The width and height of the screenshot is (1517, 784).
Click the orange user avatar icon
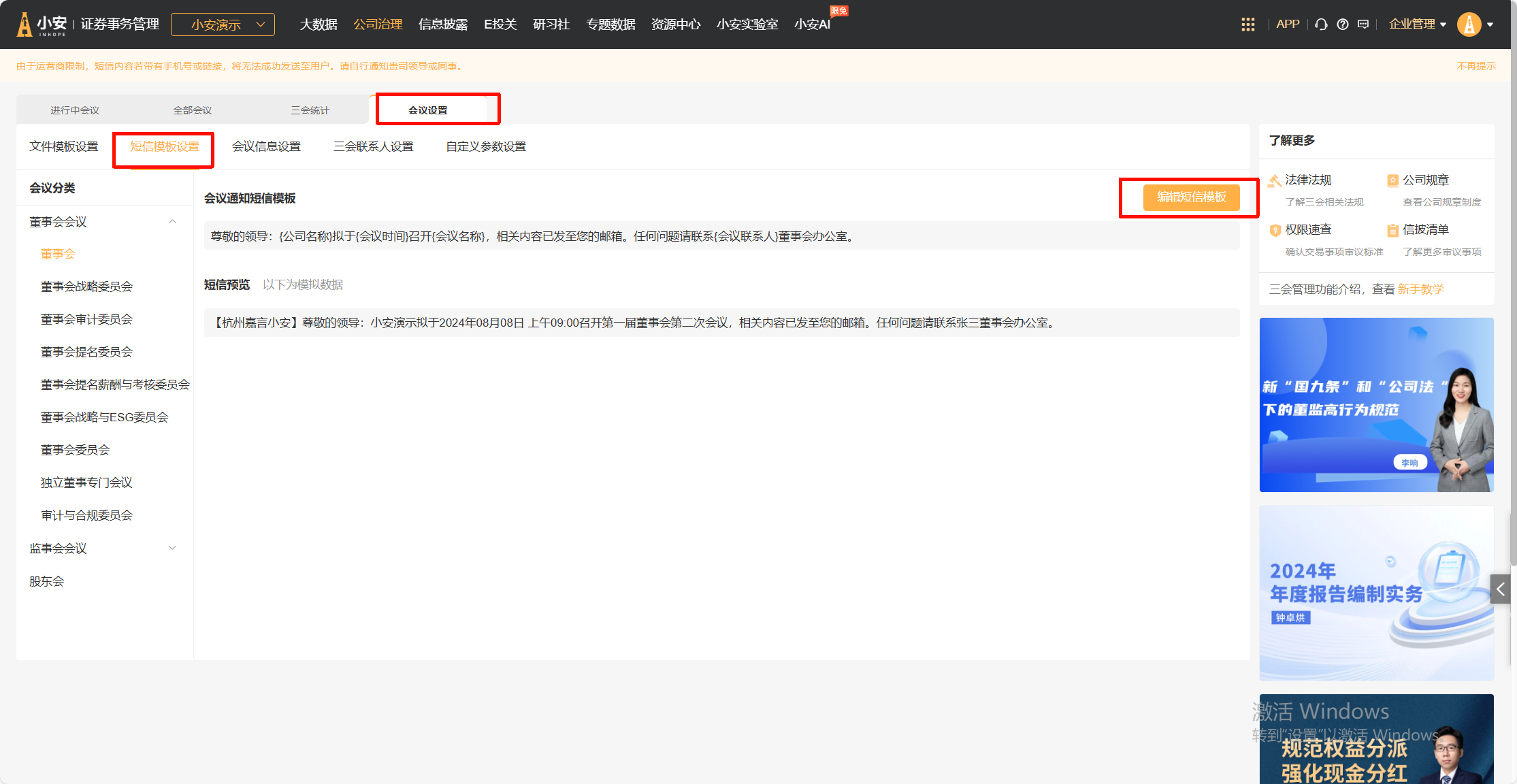[x=1469, y=24]
